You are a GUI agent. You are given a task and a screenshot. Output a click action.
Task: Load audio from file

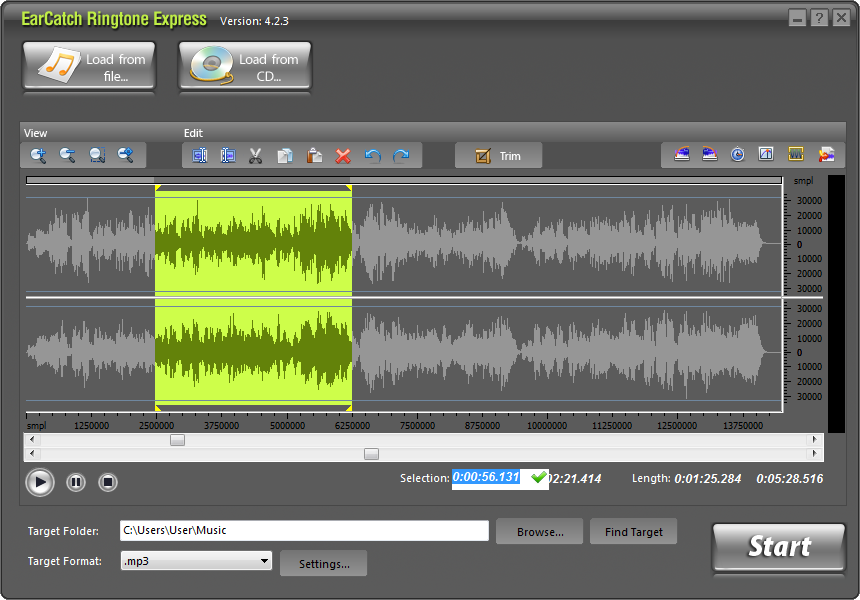pyautogui.click(x=89, y=65)
